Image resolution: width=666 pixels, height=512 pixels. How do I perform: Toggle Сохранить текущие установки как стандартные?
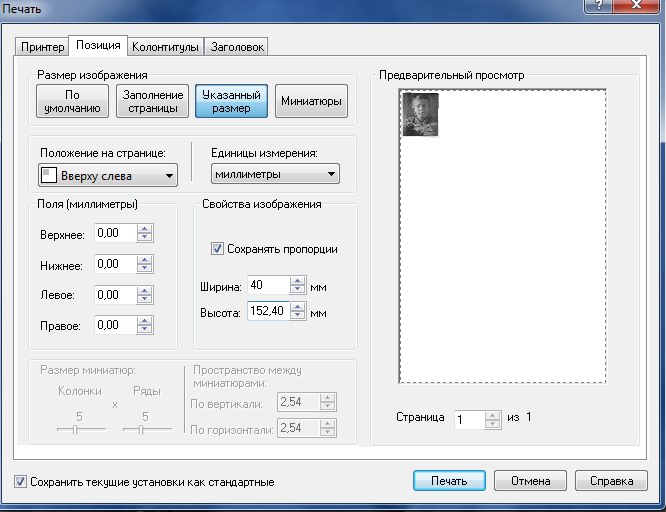[20, 481]
